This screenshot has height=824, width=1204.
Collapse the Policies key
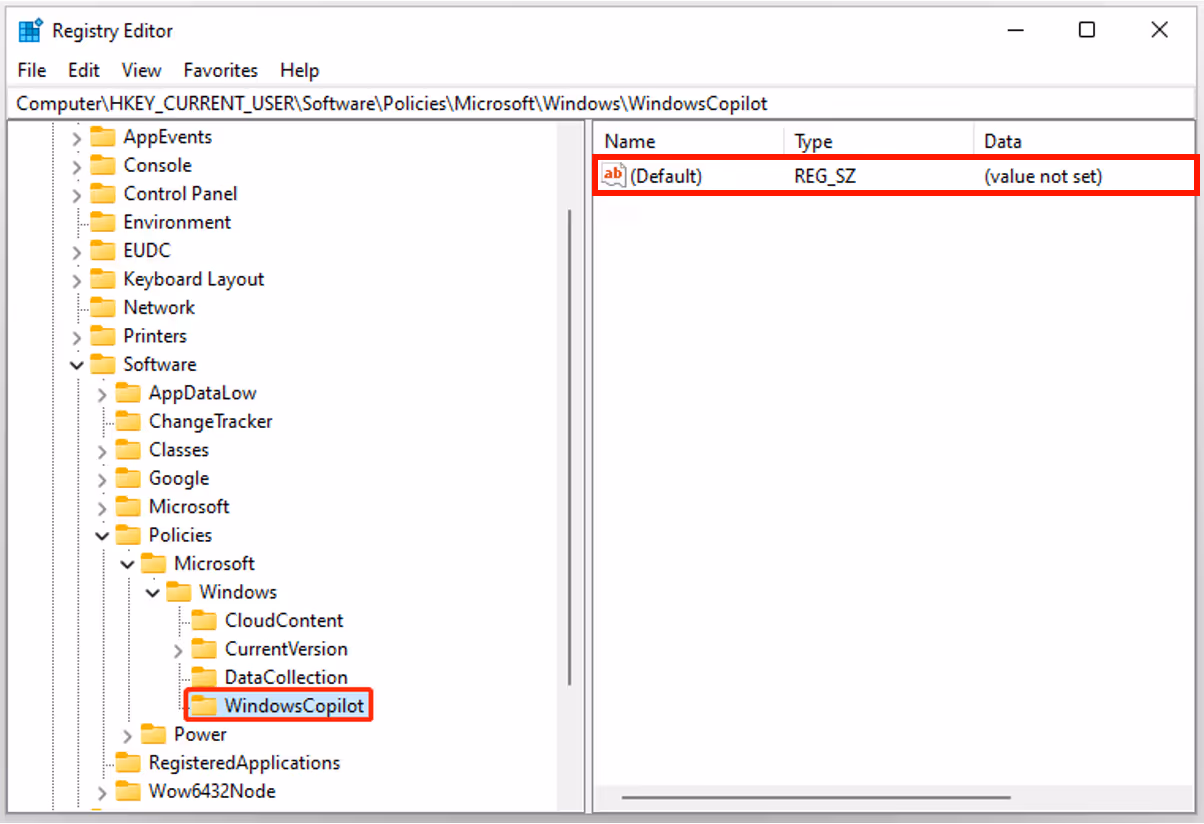coord(102,536)
